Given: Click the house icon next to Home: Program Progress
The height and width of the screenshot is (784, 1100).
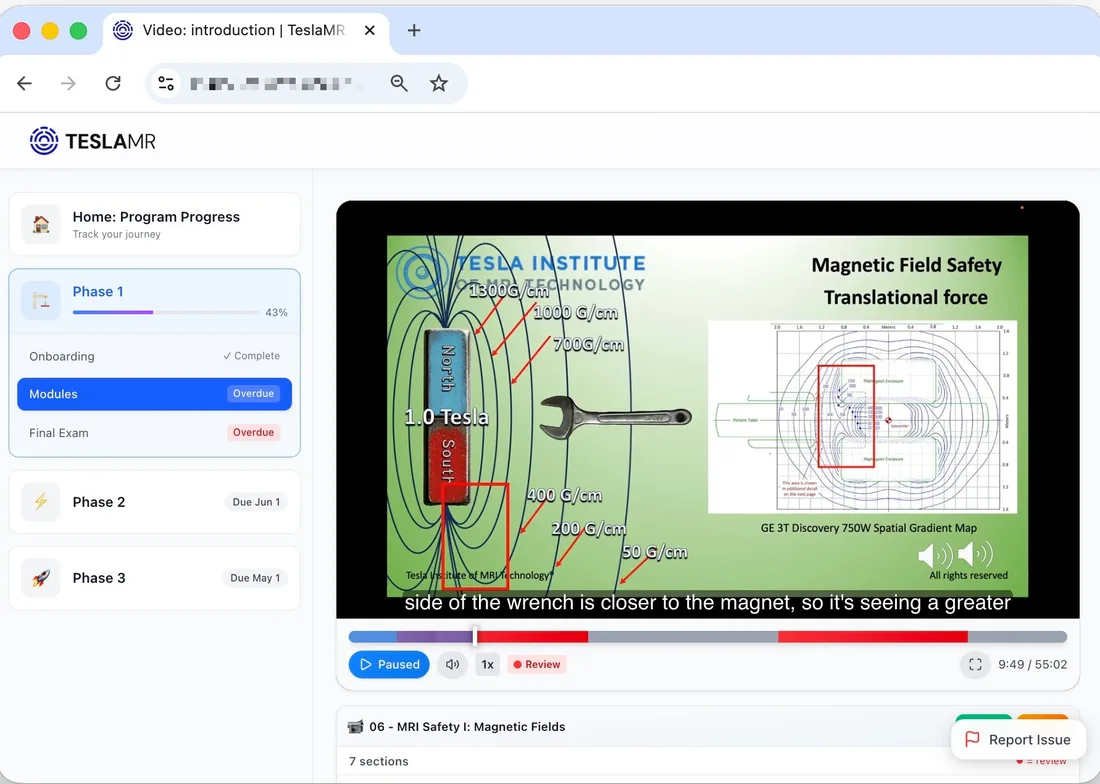Looking at the screenshot, I should 40,224.
